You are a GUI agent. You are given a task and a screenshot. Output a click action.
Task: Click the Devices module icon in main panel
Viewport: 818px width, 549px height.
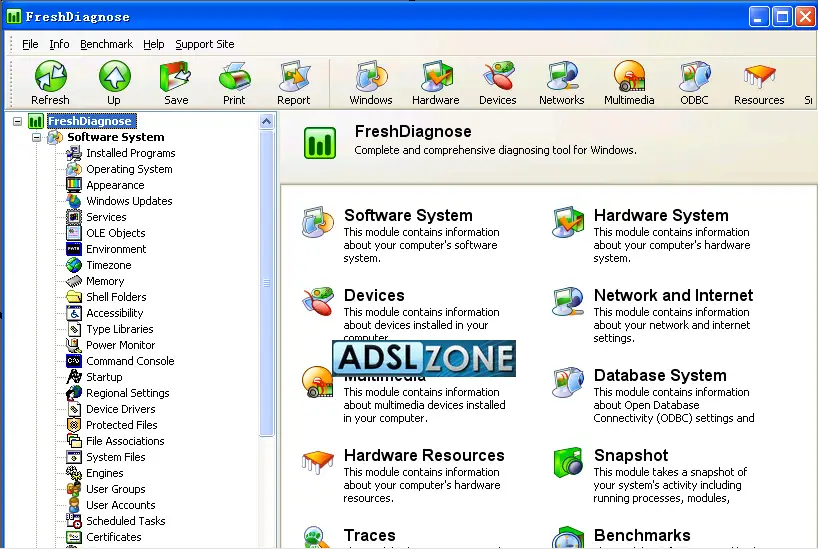[318, 301]
